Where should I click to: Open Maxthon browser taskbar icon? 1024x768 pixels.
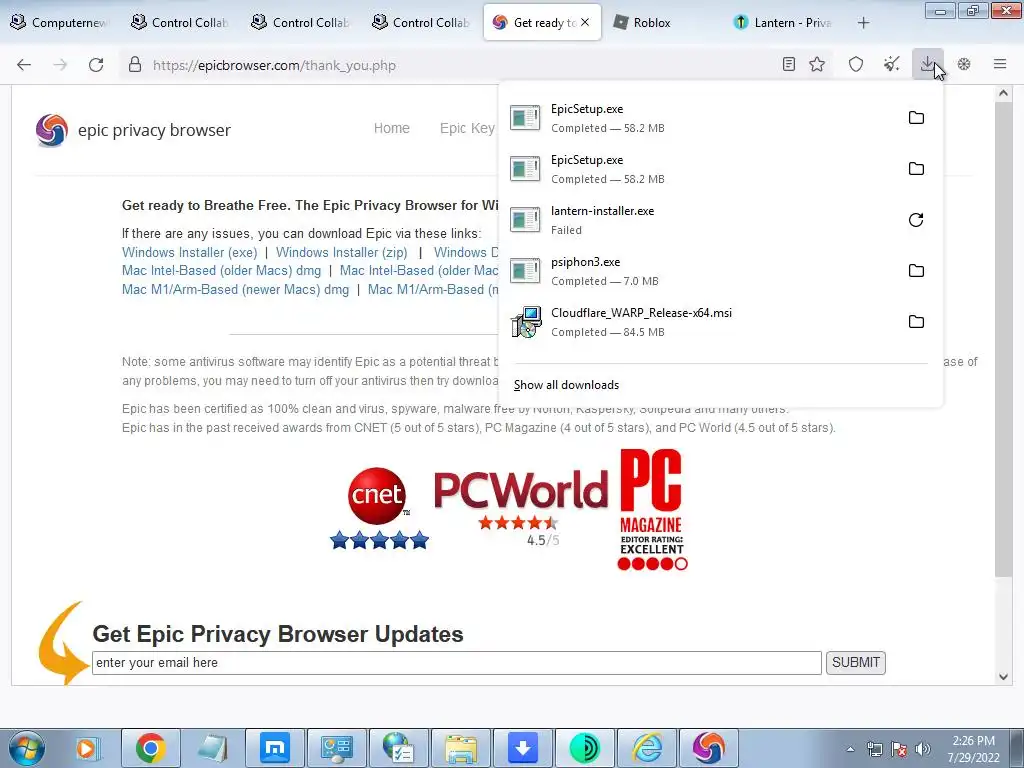pyautogui.click(x=275, y=748)
